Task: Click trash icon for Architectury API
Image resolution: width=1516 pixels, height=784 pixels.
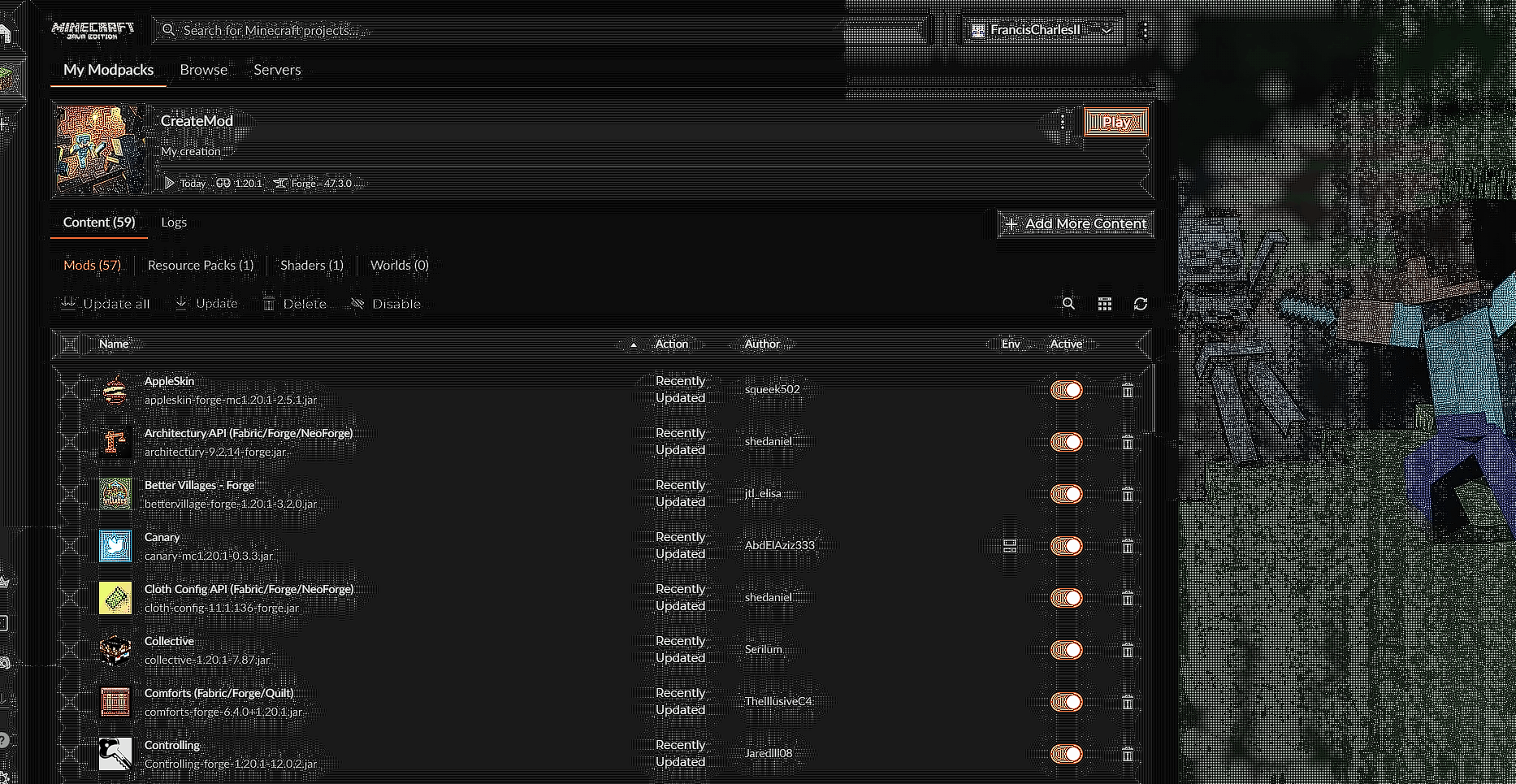Action: tap(1128, 442)
